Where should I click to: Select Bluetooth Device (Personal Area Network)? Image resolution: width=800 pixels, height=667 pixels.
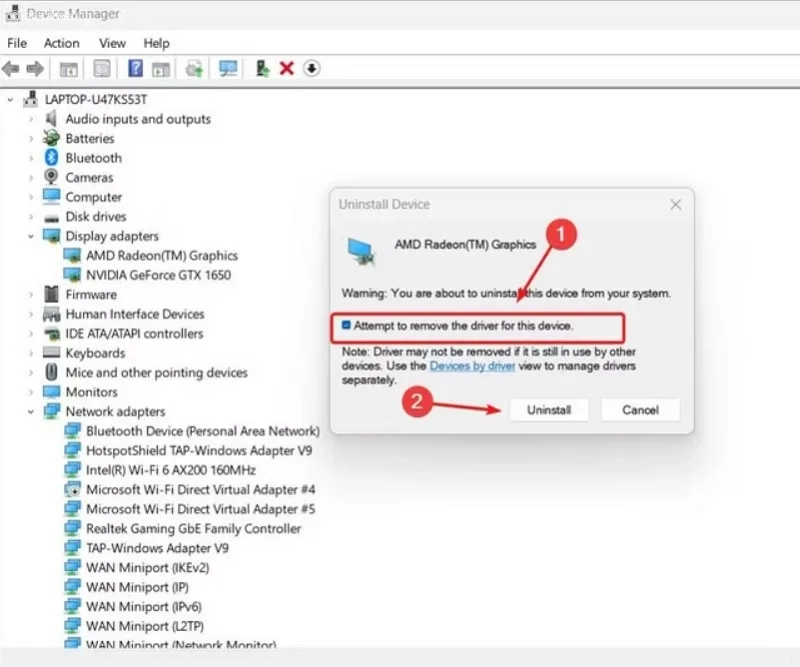click(x=203, y=431)
